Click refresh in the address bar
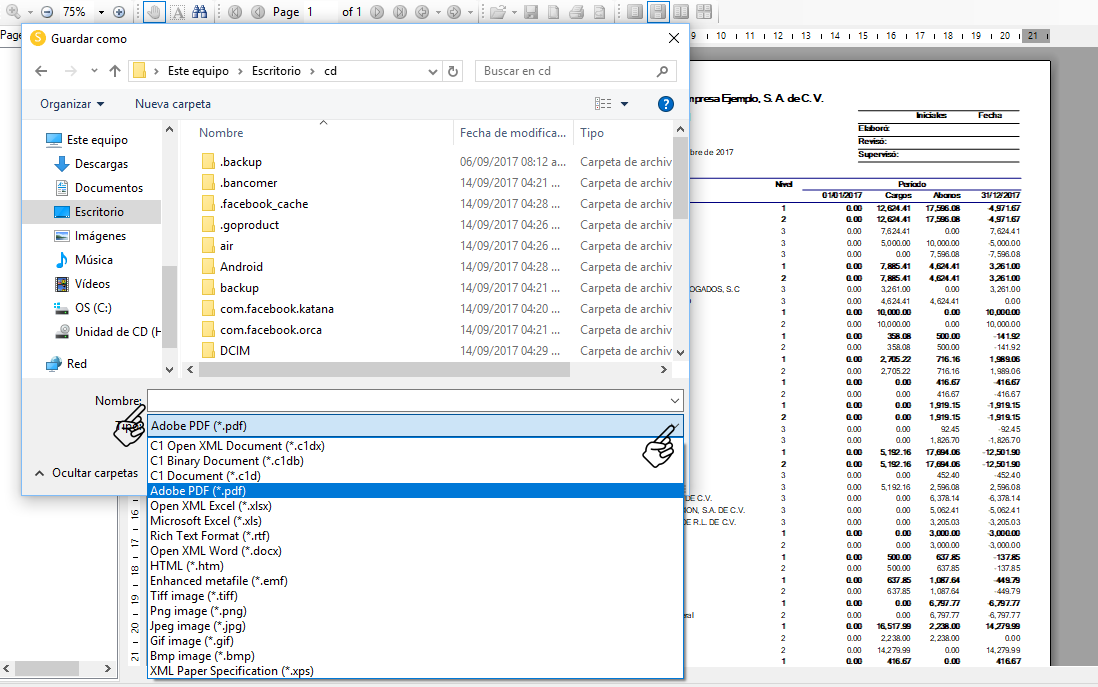Image resolution: width=1098 pixels, height=687 pixels. click(x=454, y=71)
